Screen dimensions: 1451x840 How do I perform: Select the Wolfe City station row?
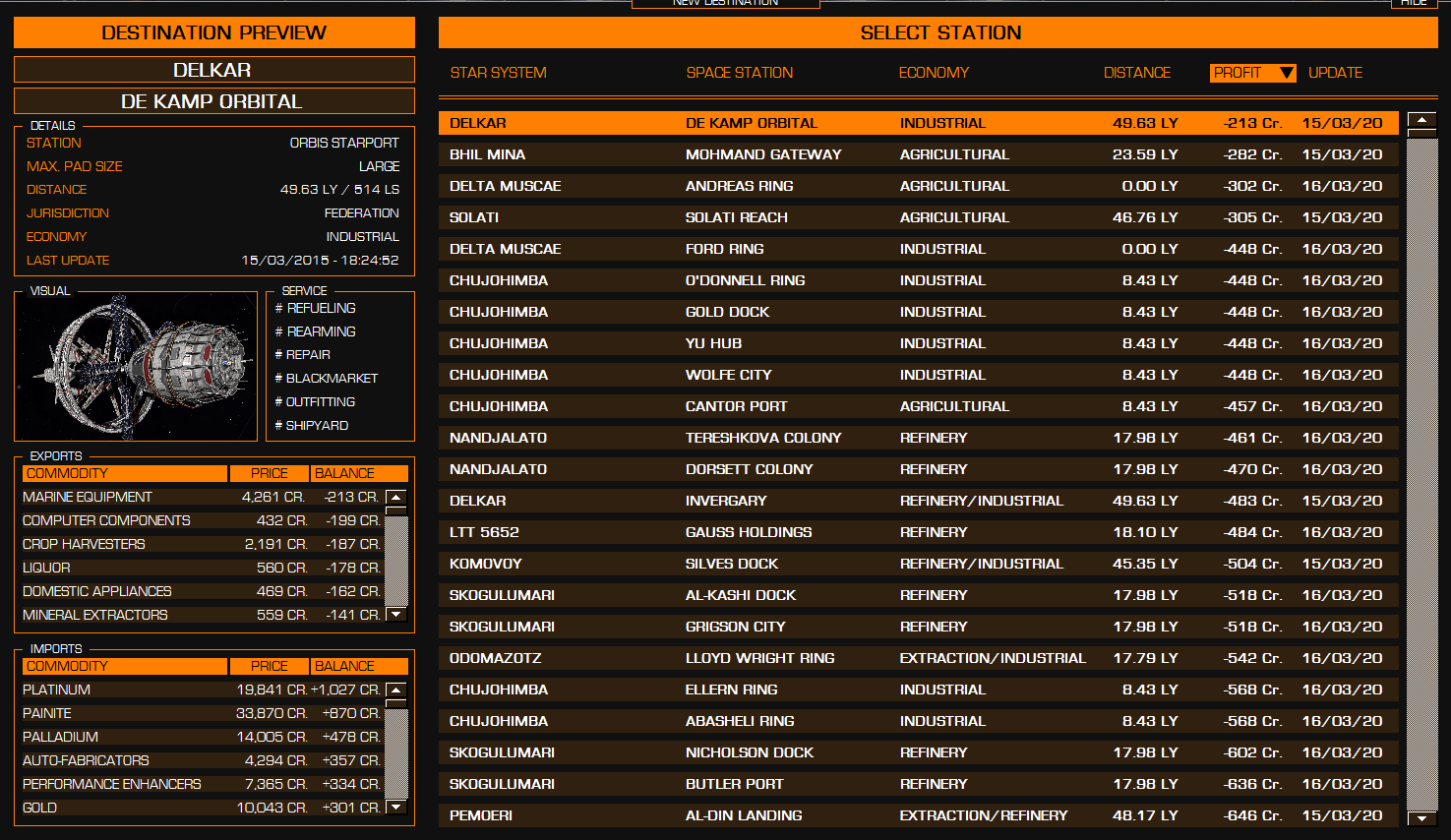918,375
